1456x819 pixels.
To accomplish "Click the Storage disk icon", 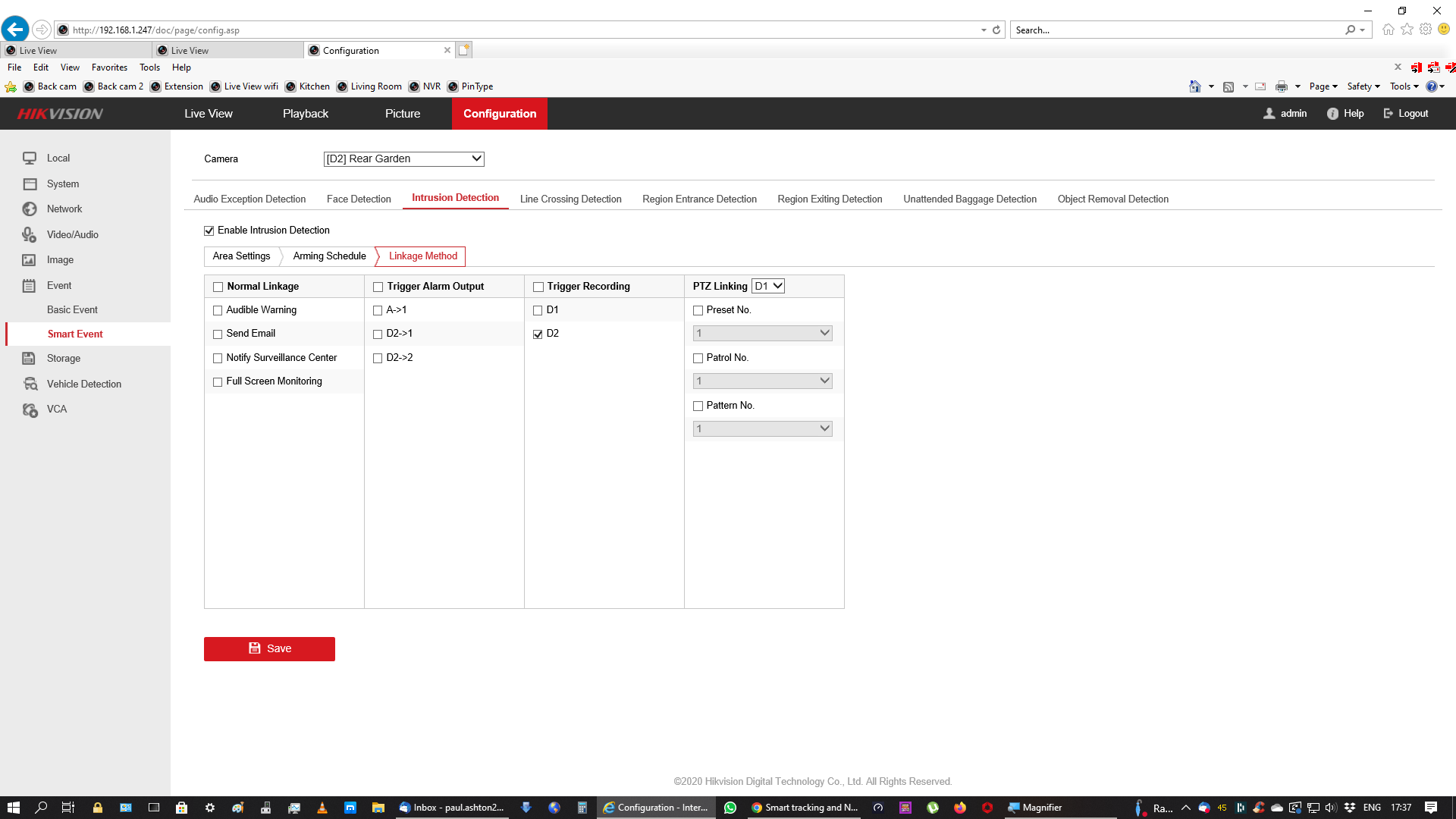I will click(x=30, y=359).
